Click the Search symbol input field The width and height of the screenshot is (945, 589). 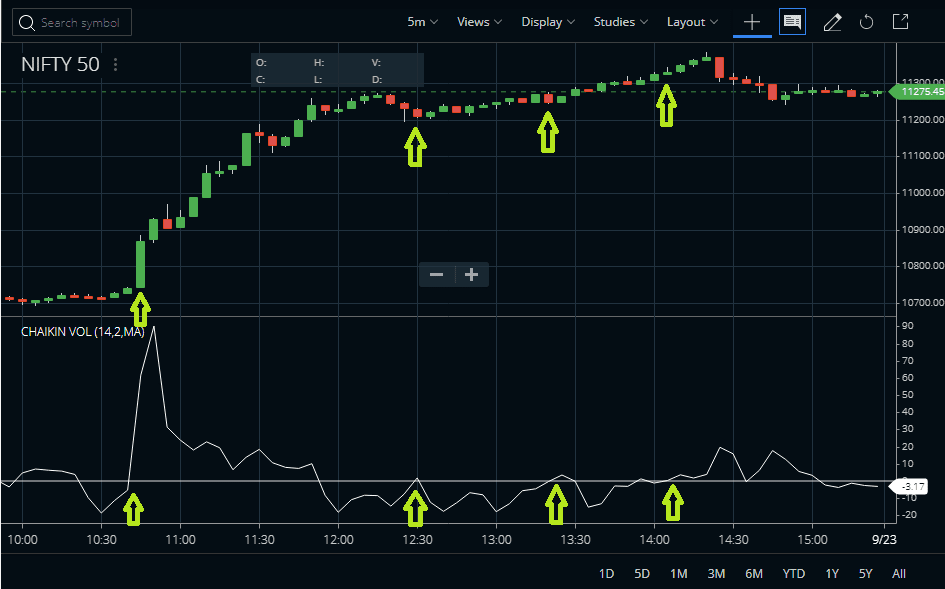(x=72, y=23)
